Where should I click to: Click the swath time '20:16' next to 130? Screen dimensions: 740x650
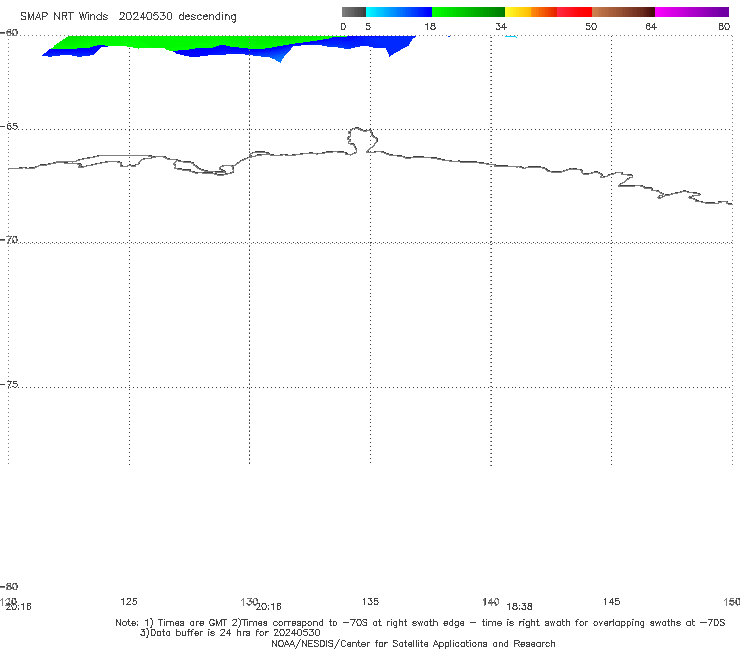pos(268,607)
